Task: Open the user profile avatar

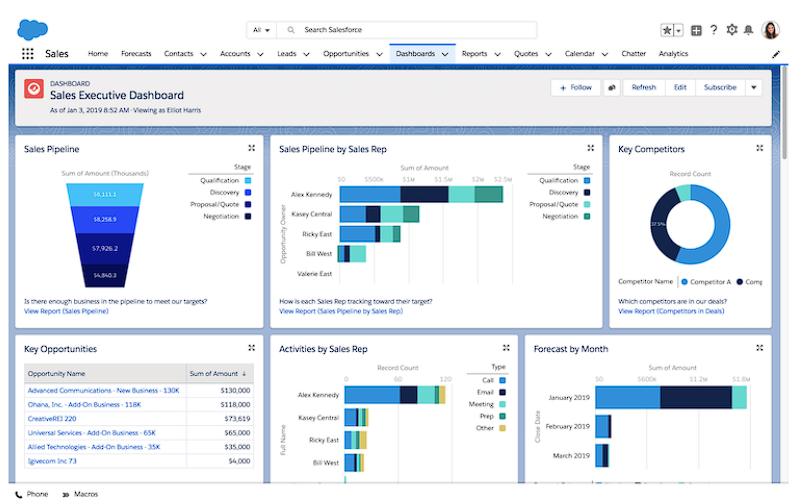Action: tap(771, 30)
